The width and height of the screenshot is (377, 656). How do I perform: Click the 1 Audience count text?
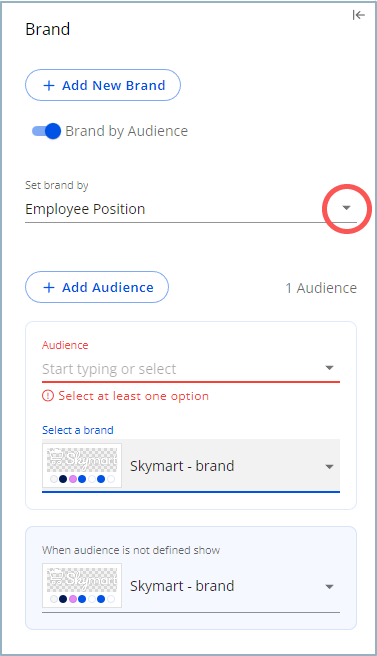(x=321, y=288)
